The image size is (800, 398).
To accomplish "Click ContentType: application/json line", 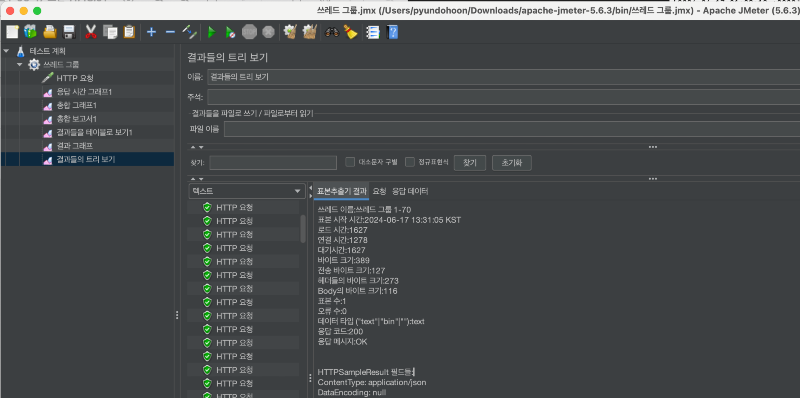I will [372, 382].
